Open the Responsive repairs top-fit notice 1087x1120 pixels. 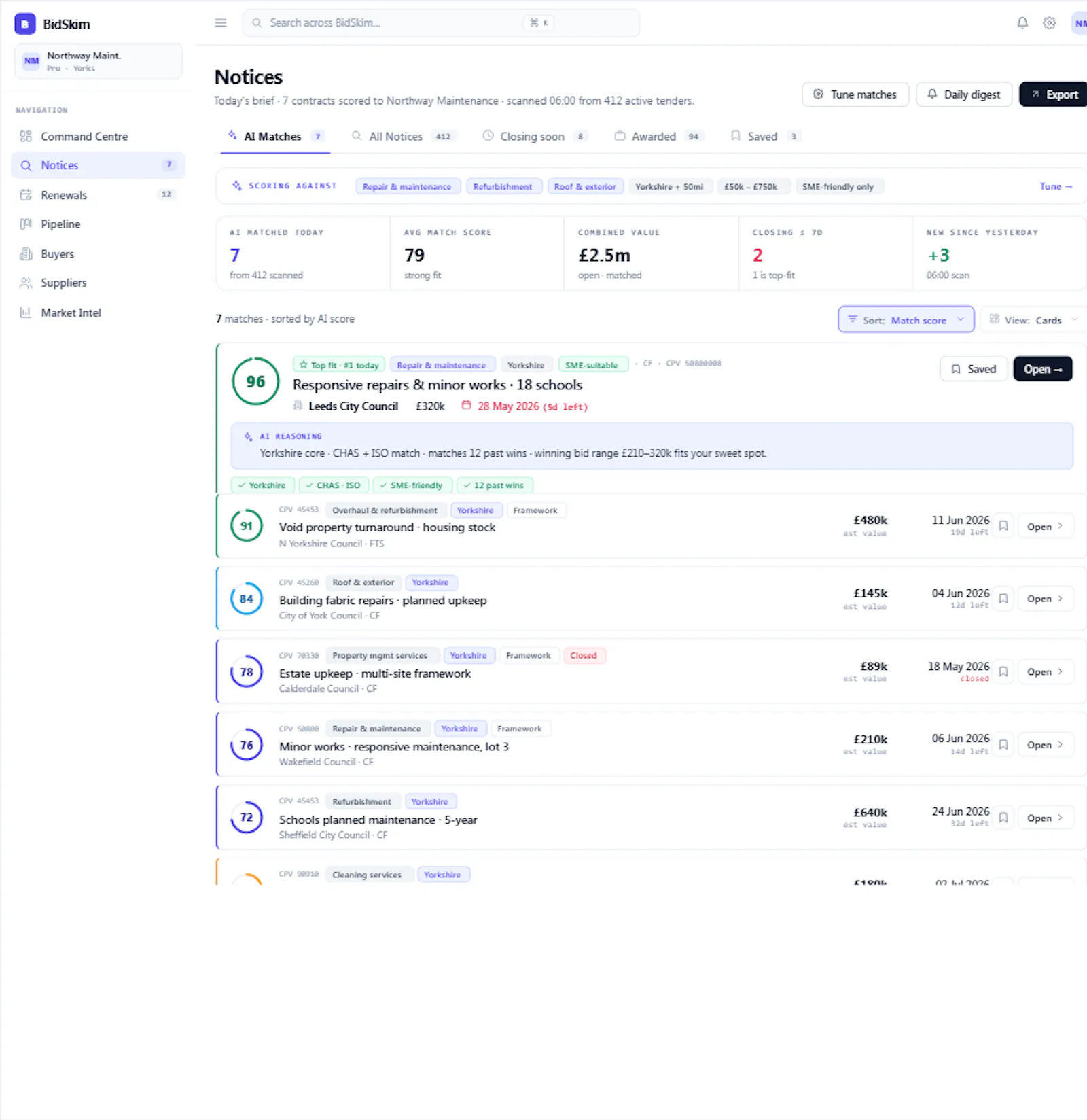click(x=1043, y=369)
